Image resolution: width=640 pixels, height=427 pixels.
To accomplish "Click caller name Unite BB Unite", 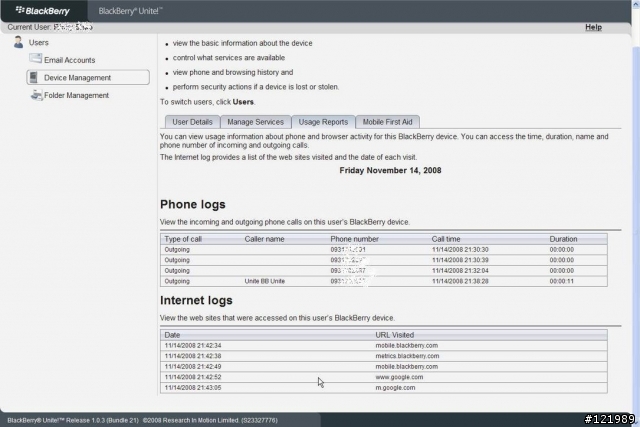I will (x=264, y=281).
